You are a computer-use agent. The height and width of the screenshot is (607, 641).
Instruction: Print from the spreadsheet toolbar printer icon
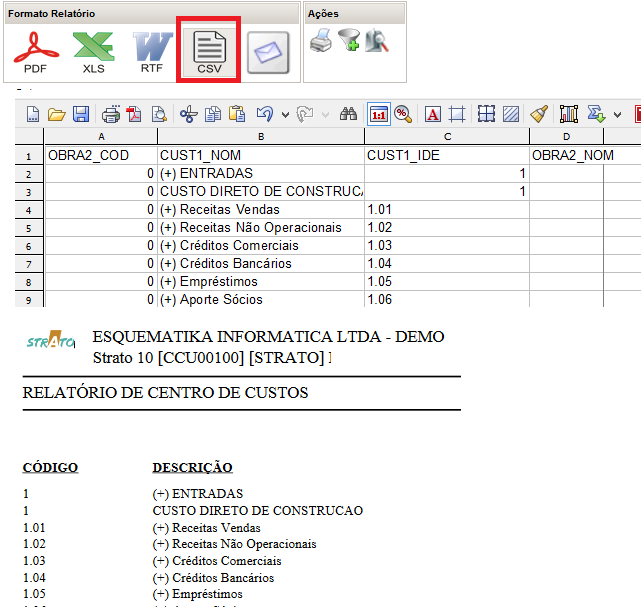tap(111, 114)
